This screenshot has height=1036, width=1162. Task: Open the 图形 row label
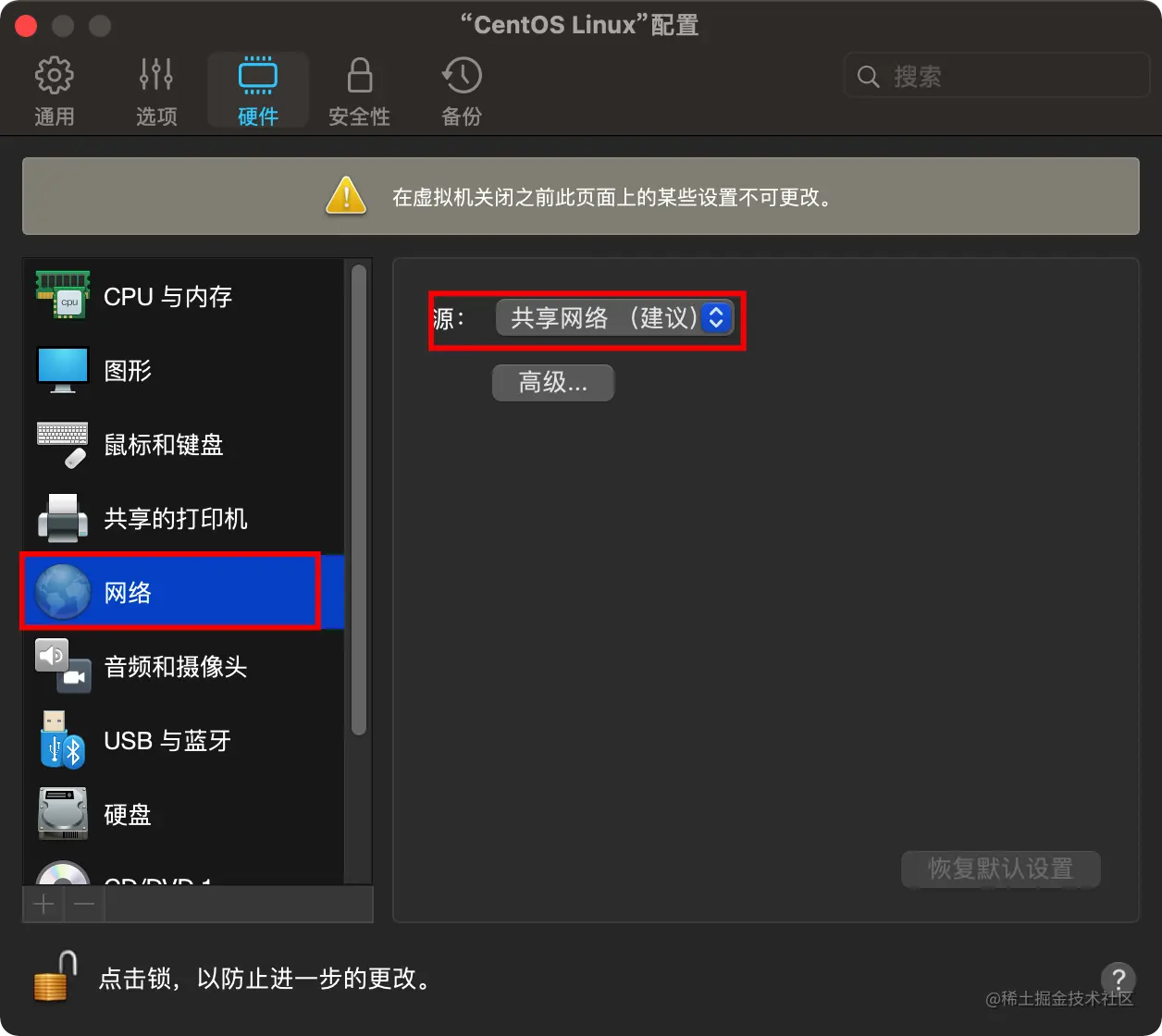pyautogui.click(x=128, y=371)
